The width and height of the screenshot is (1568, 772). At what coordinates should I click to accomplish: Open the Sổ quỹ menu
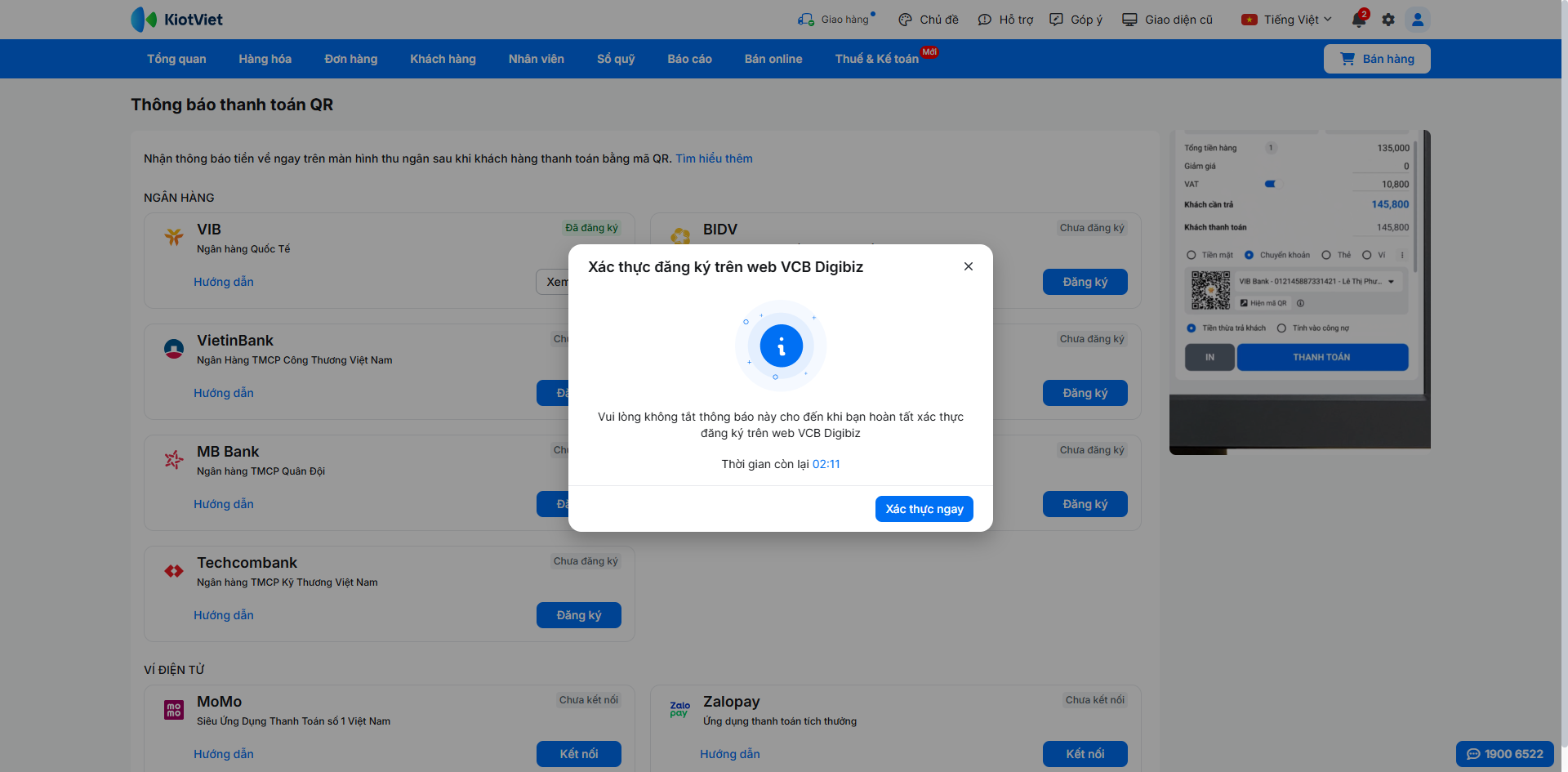pyautogui.click(x=616, y=59)
